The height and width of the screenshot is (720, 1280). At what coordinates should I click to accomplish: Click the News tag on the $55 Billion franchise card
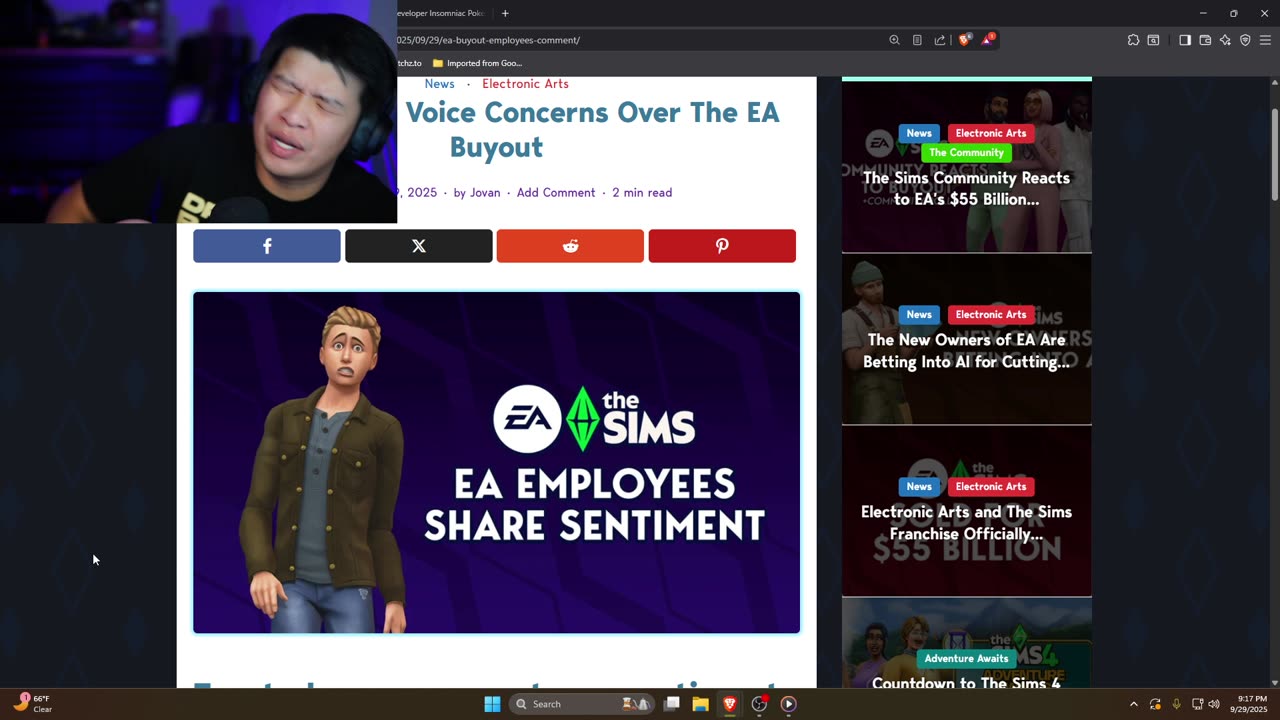click(x=919, y=486)
